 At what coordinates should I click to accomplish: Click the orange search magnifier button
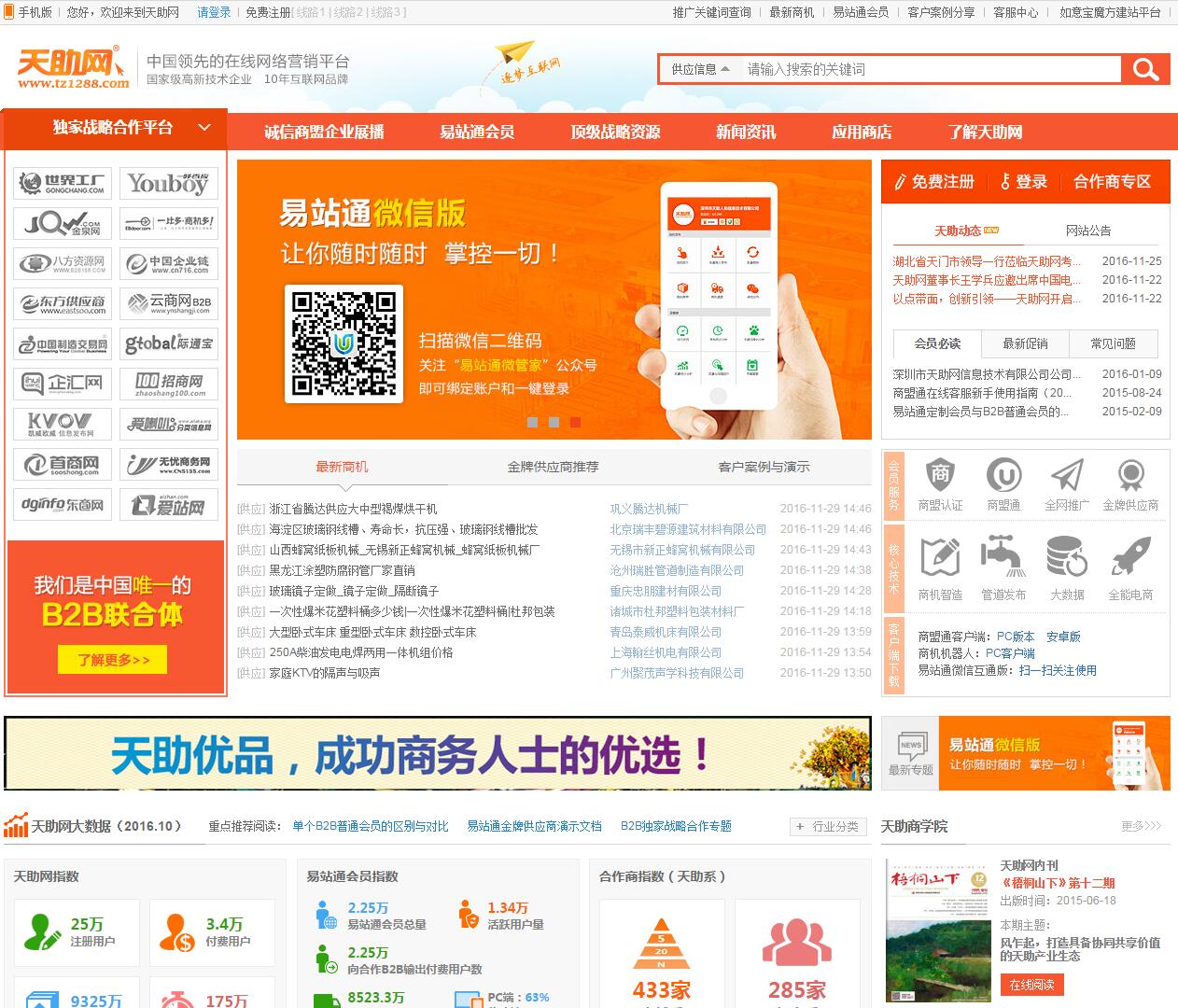(x=1145, y=69)
